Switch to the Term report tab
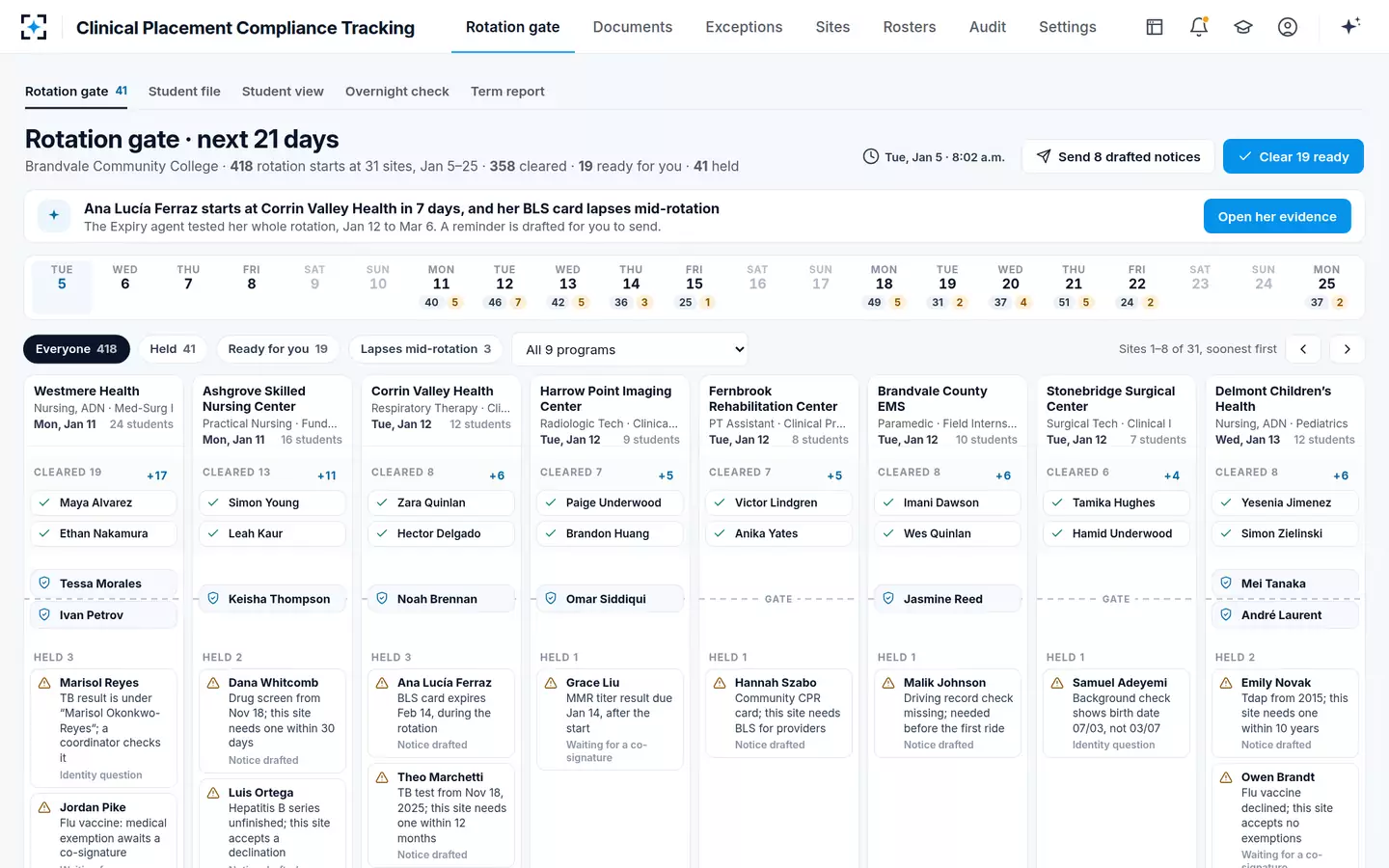Viewport: 1389px width, 868px height. 507,92
